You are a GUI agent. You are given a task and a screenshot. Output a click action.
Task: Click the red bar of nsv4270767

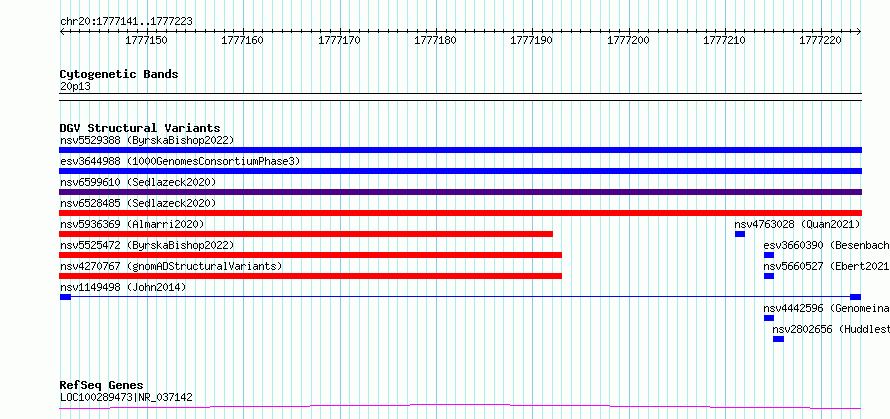(x=310, y=276)
